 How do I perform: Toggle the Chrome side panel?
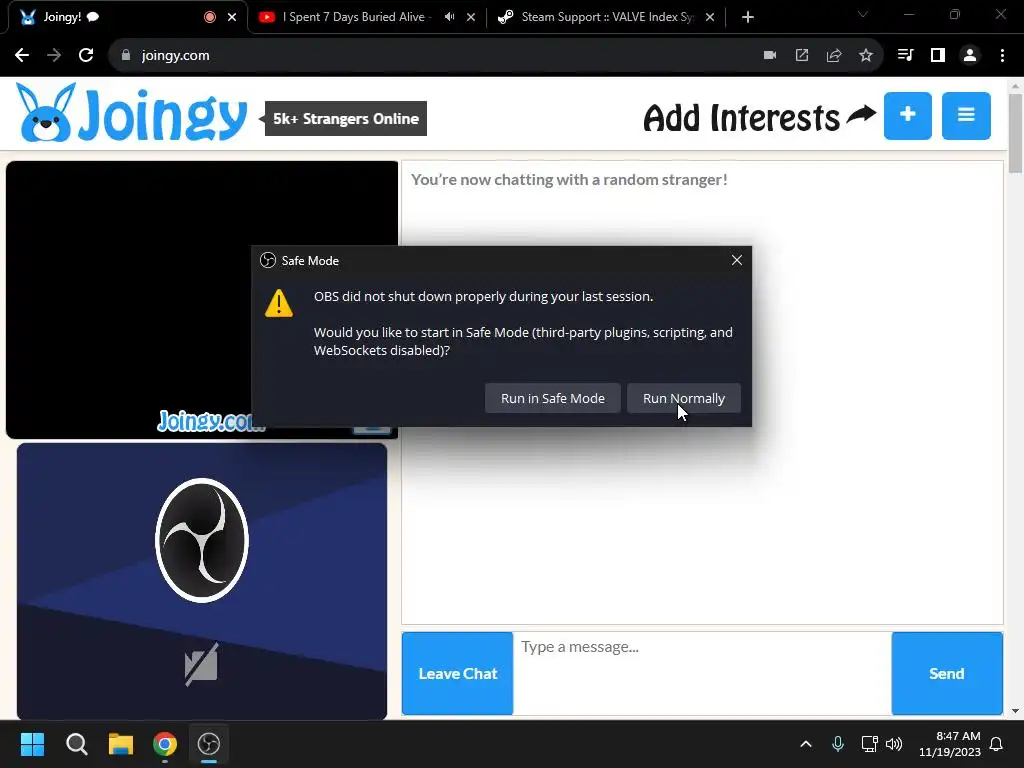click(x=938, y=56)
